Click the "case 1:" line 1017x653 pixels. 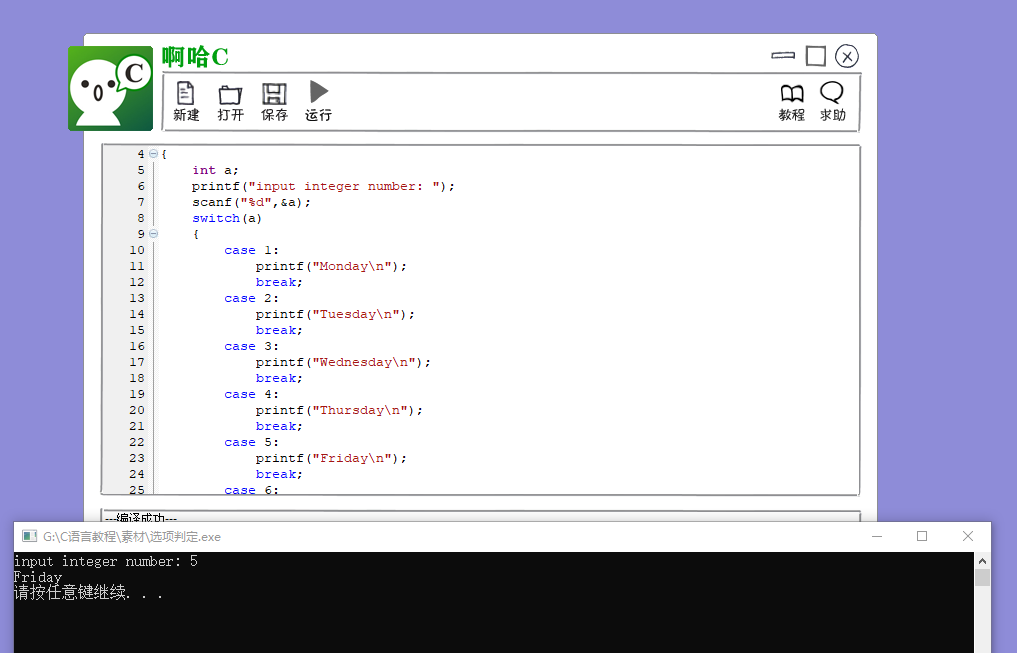click(252, 250)
